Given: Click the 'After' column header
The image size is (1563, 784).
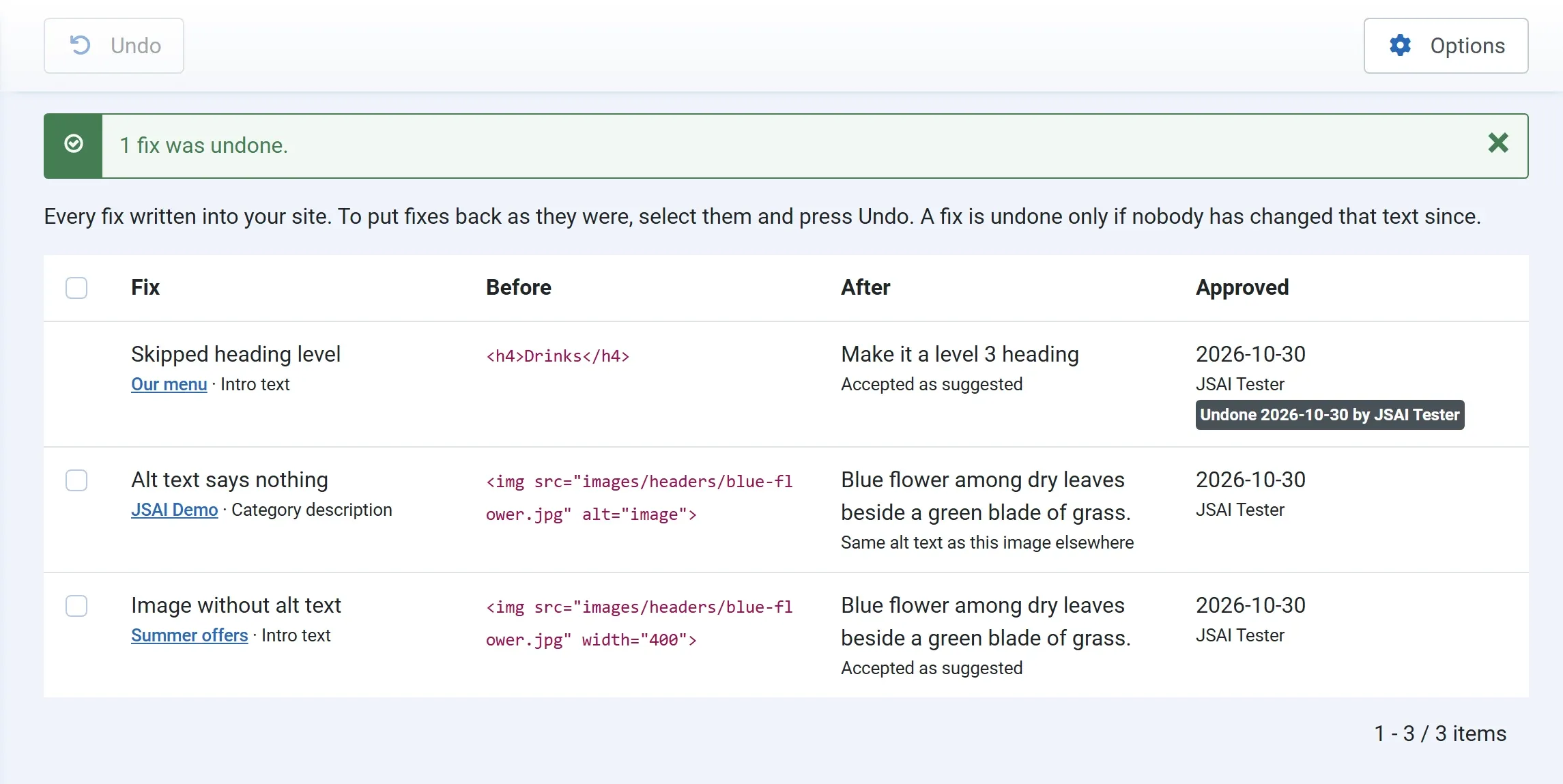Looking at the screenshot, I should tap(865, 287).
